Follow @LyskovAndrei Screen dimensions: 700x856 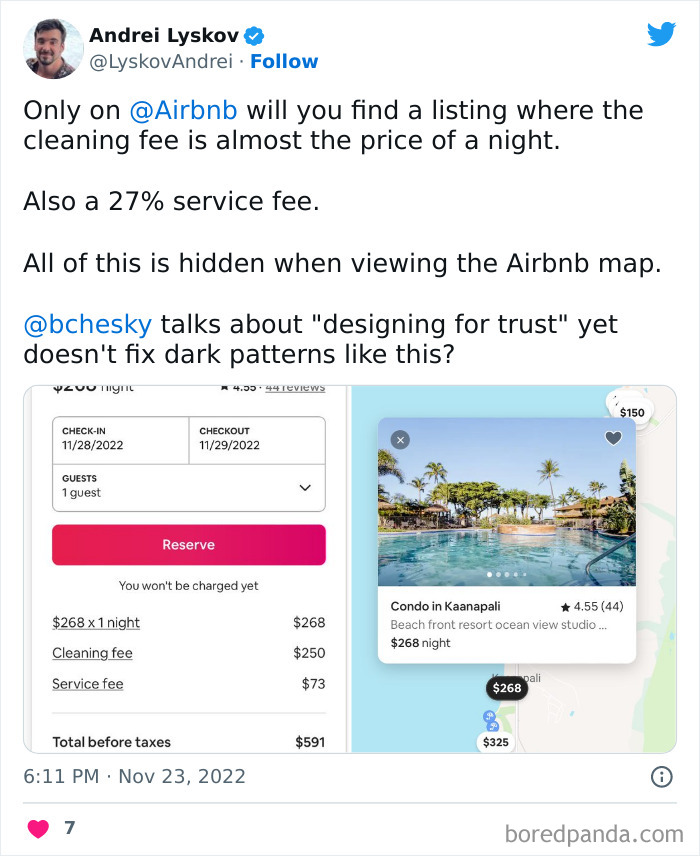click(x=284, y=61)
